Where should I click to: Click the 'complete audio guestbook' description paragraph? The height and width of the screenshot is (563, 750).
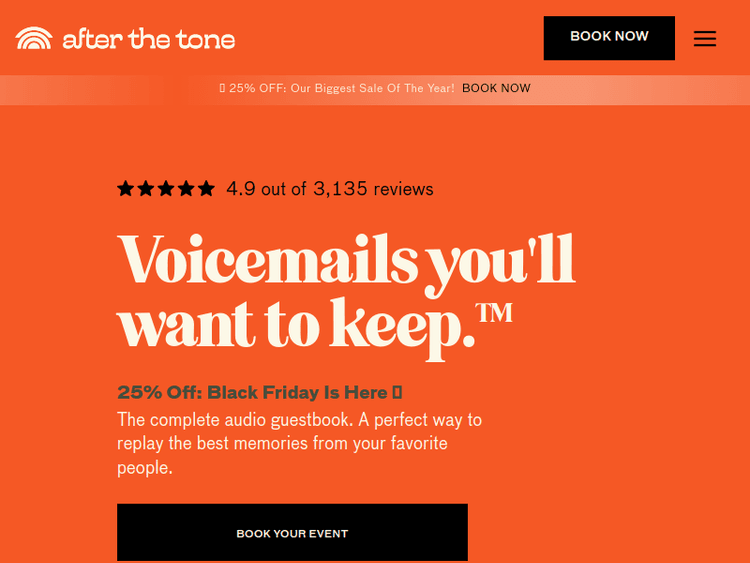click(299, 443)
